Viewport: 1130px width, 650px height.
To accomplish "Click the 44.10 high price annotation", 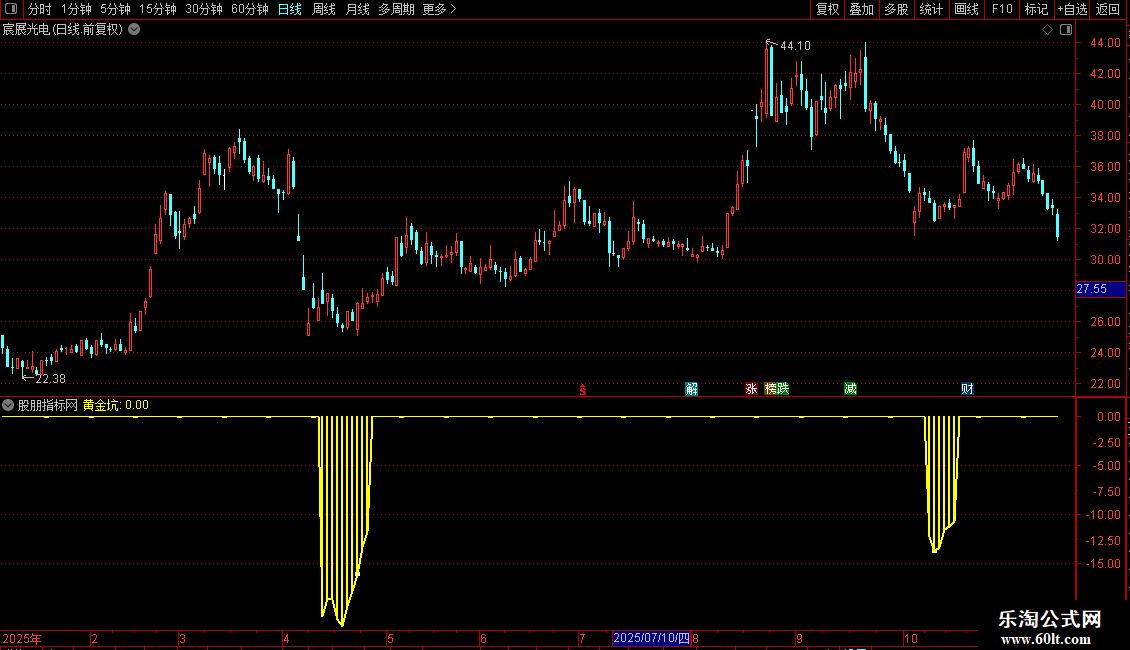I will point(796,46).
